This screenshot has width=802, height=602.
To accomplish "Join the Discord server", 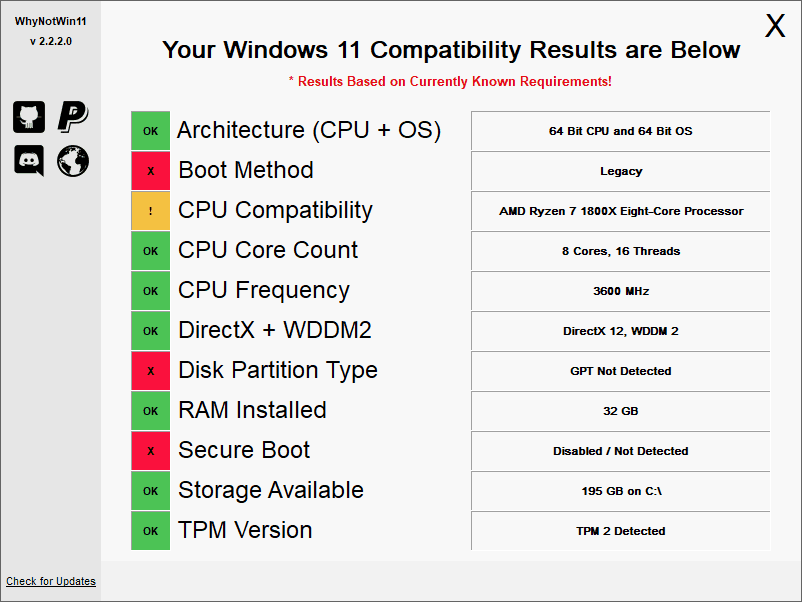I will [28, 161].
